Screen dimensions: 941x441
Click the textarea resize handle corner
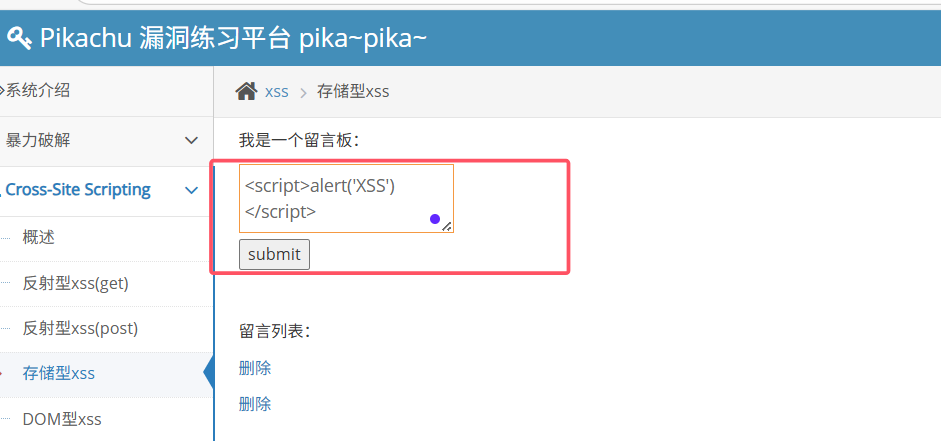(447, 226)
